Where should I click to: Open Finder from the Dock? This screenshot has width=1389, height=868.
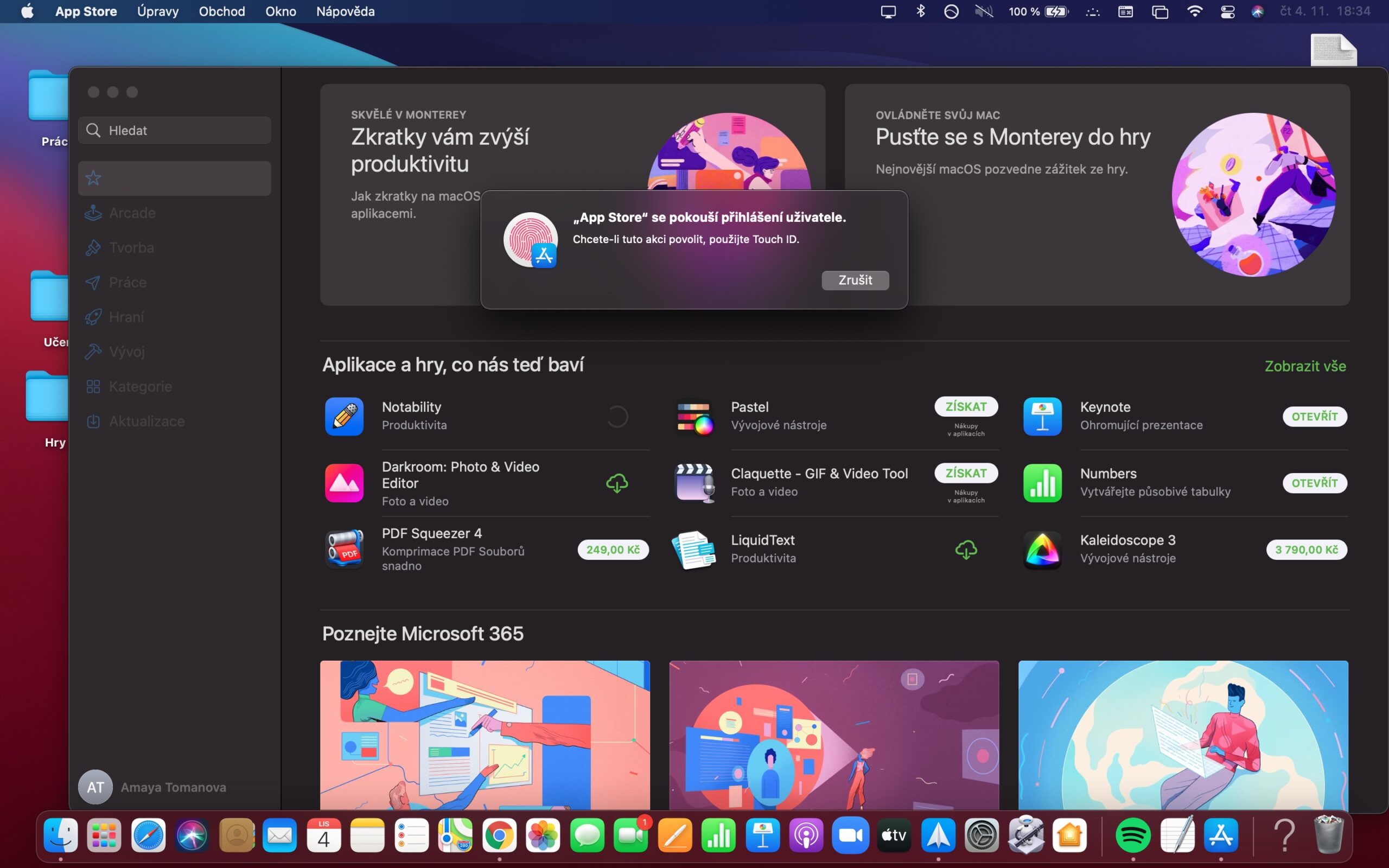[x=61, y=835]
